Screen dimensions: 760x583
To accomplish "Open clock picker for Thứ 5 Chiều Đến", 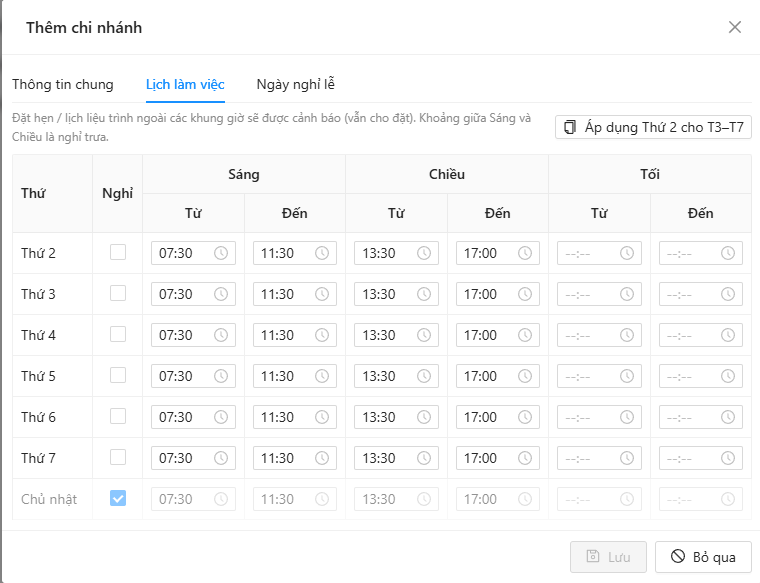I will pos(525,376).
